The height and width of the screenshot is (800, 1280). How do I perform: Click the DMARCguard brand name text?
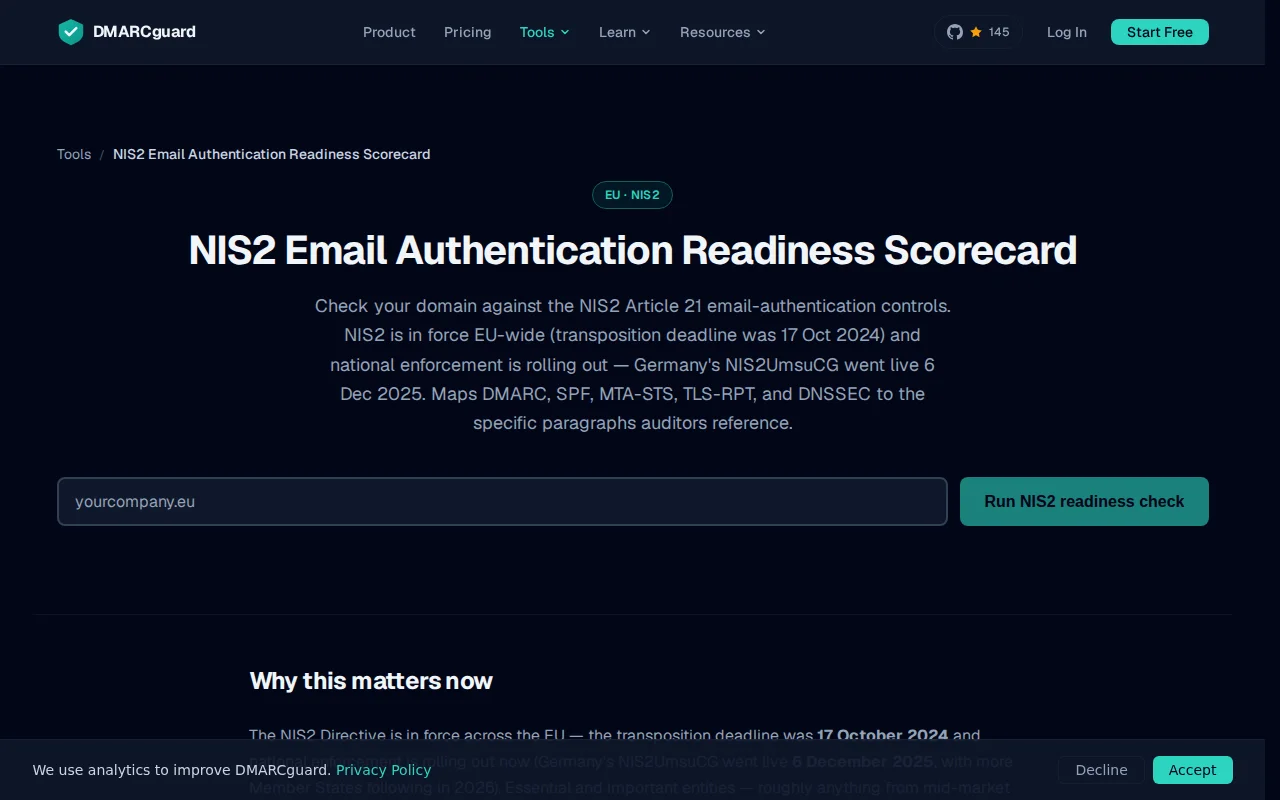[x=144, y=32]
